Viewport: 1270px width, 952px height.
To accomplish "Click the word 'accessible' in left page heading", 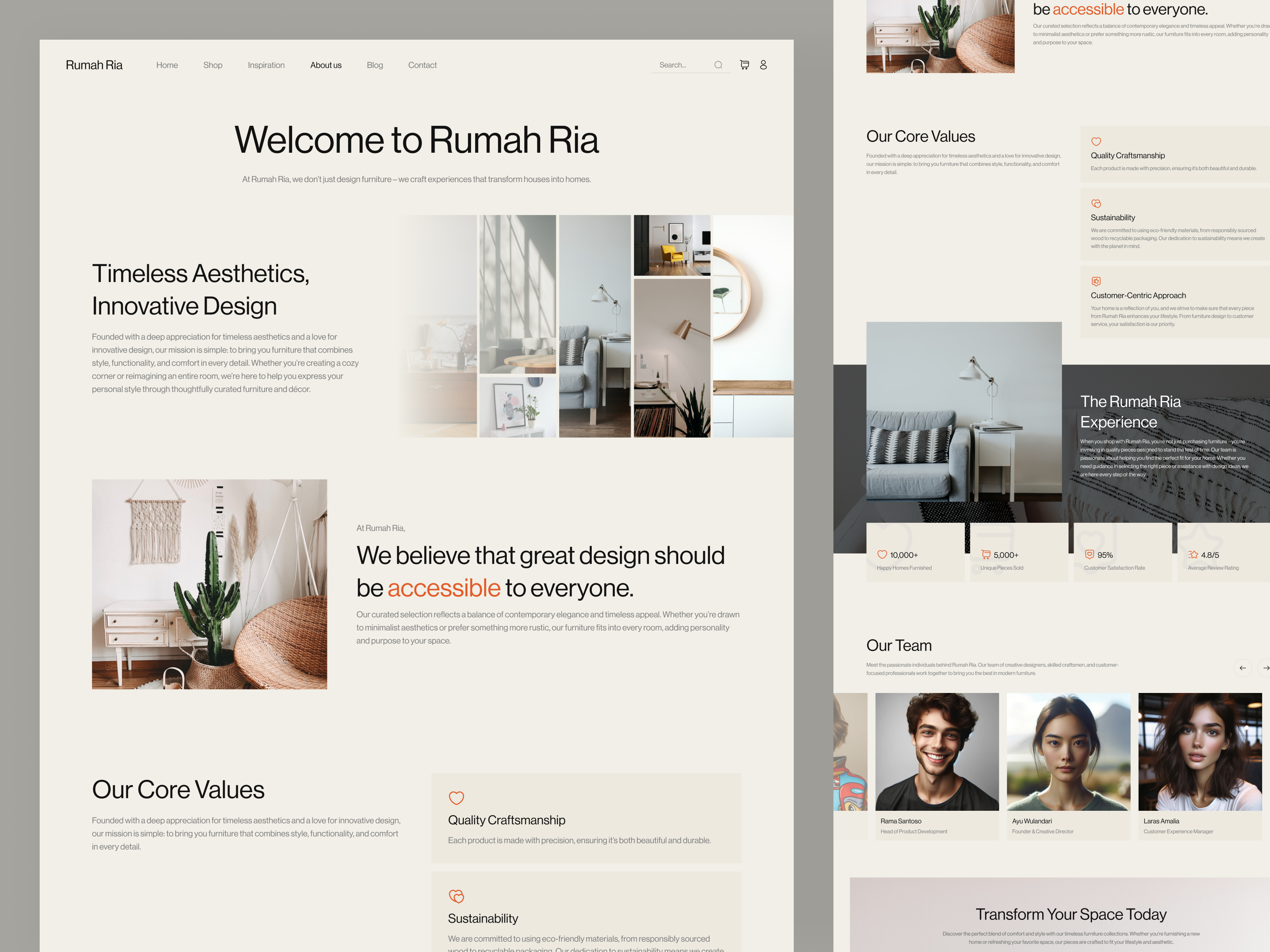I will [444, 588].
